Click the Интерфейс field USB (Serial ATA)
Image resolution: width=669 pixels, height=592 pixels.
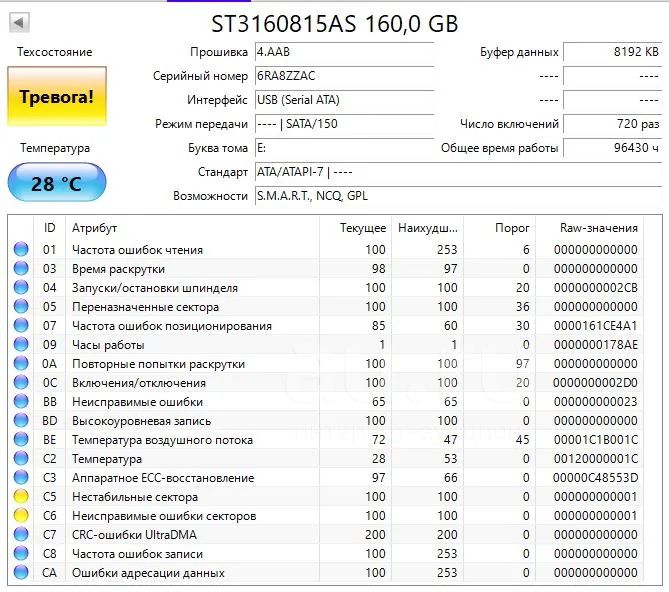tap(344, 100)
